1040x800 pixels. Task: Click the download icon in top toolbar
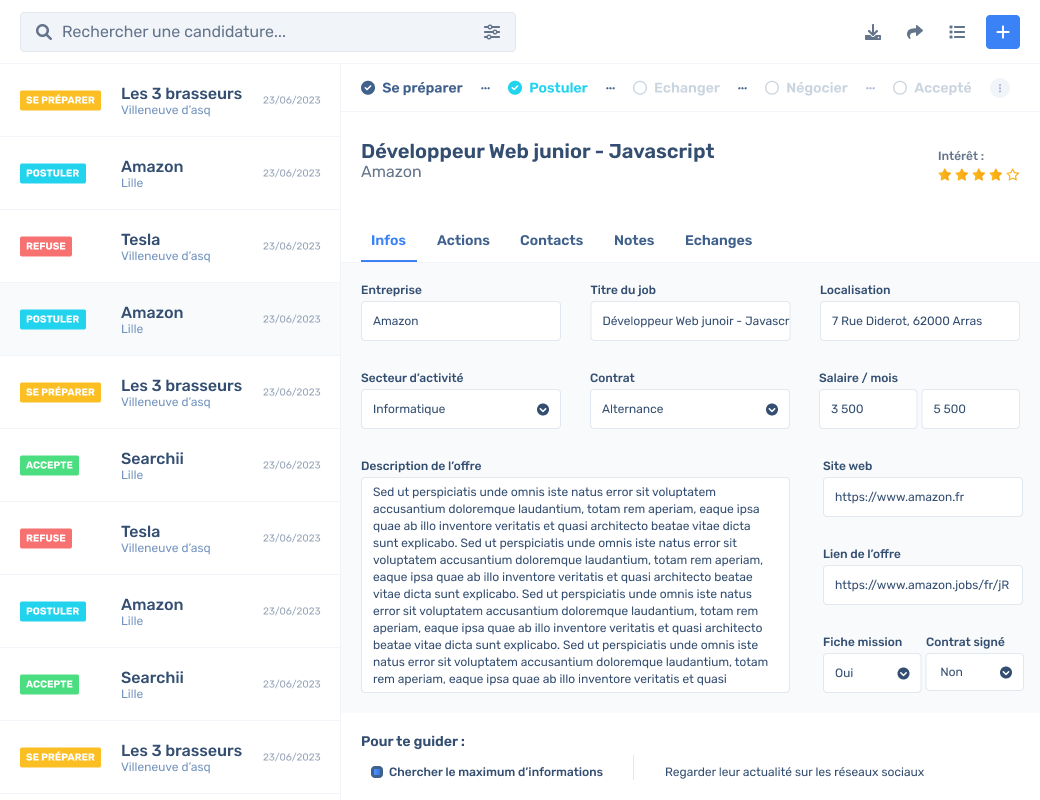[x=873, y=32]
